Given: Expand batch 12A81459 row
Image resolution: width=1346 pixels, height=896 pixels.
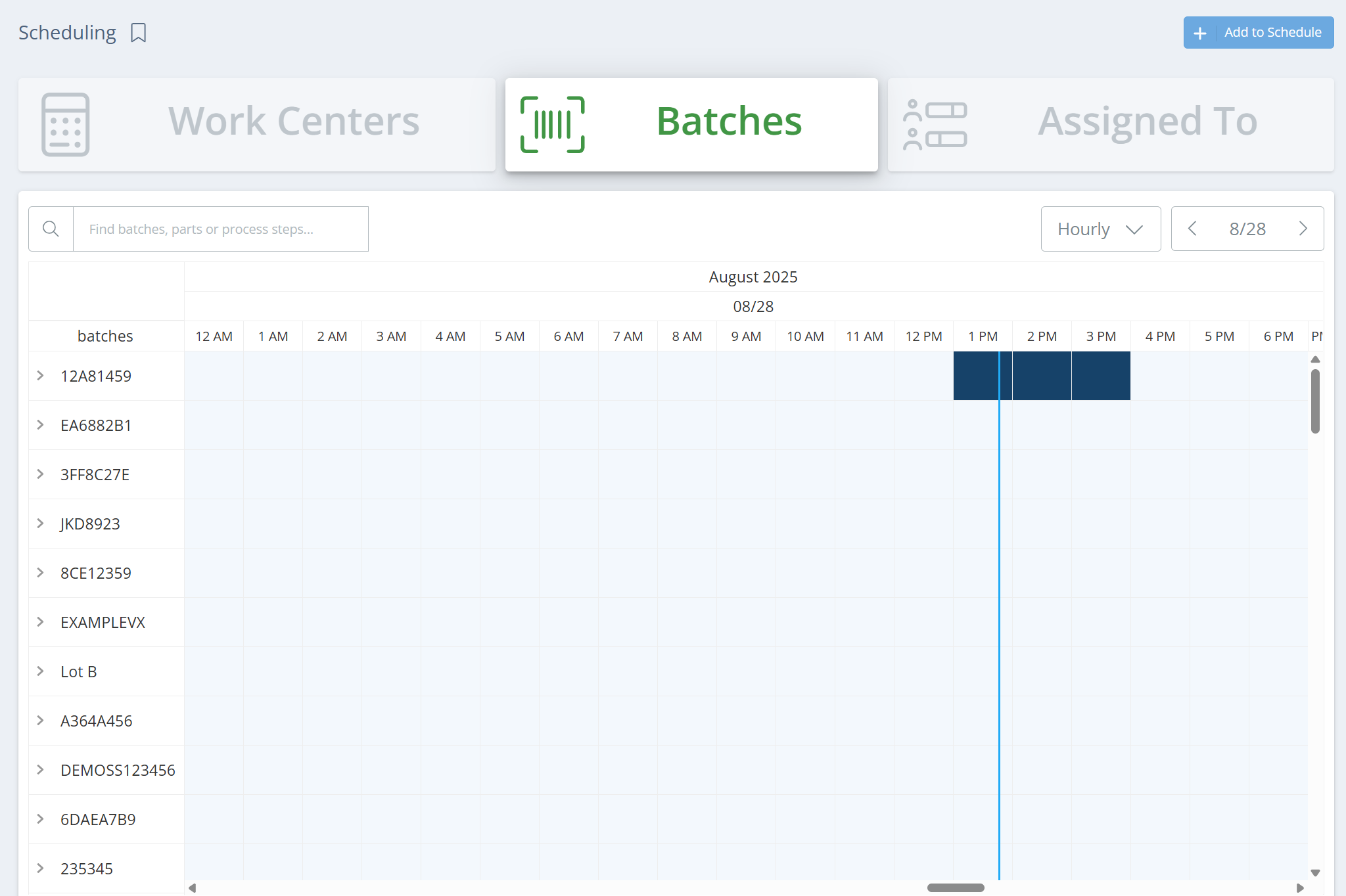Looking at the screenshot, I should (41, 376).
